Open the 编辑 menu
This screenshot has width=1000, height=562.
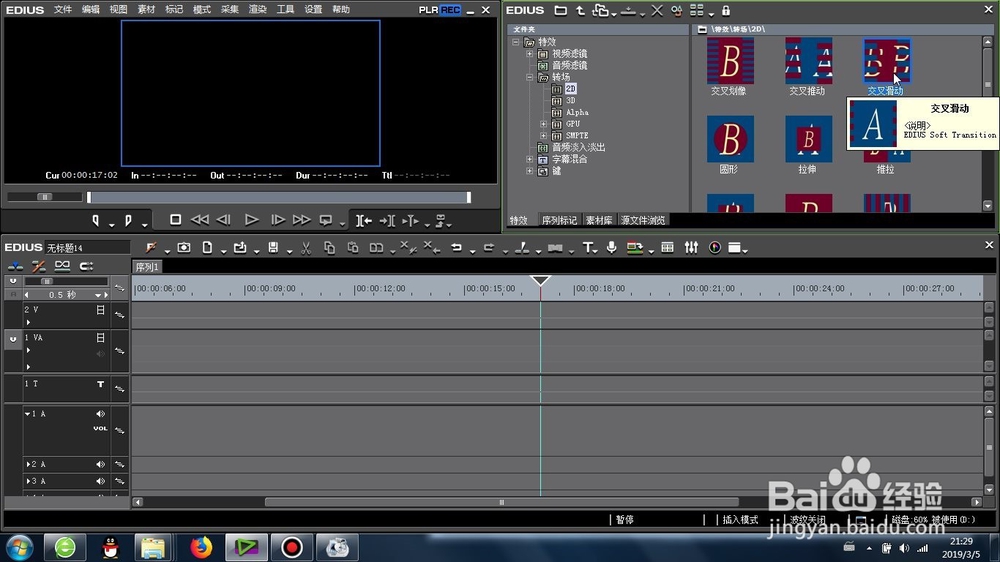point(91,10)
